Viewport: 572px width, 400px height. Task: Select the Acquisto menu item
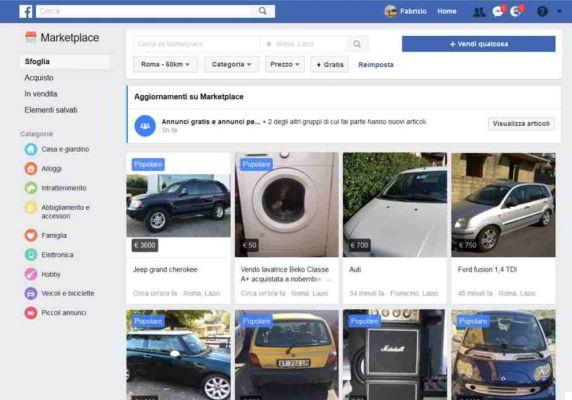39,78
